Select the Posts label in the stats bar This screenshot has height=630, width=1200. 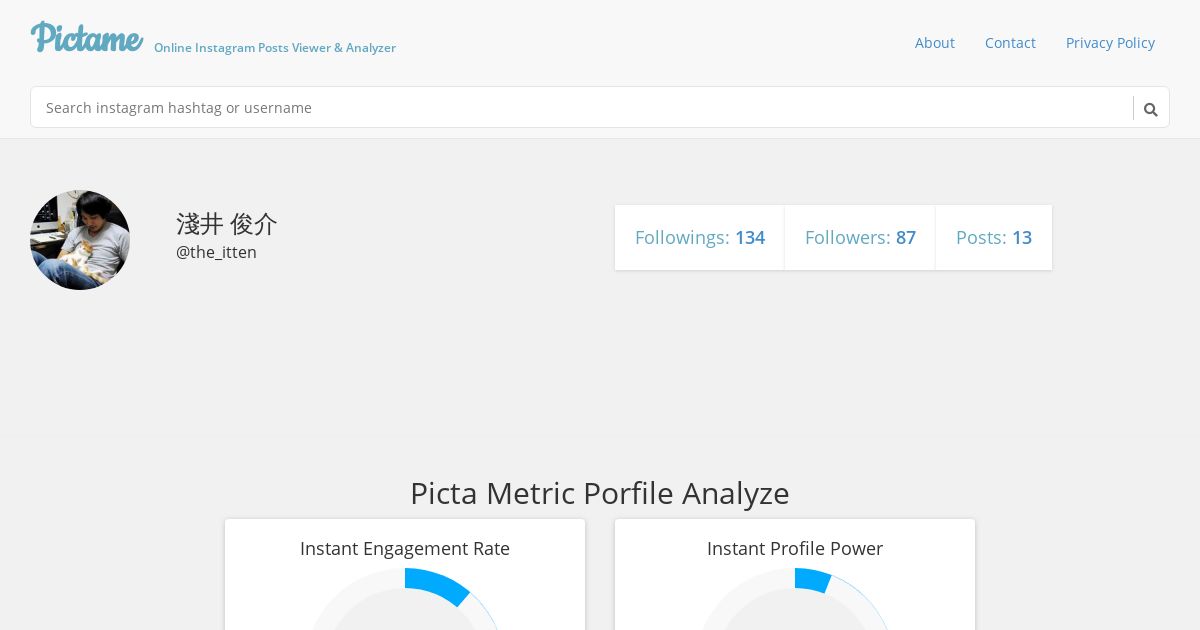981,238
